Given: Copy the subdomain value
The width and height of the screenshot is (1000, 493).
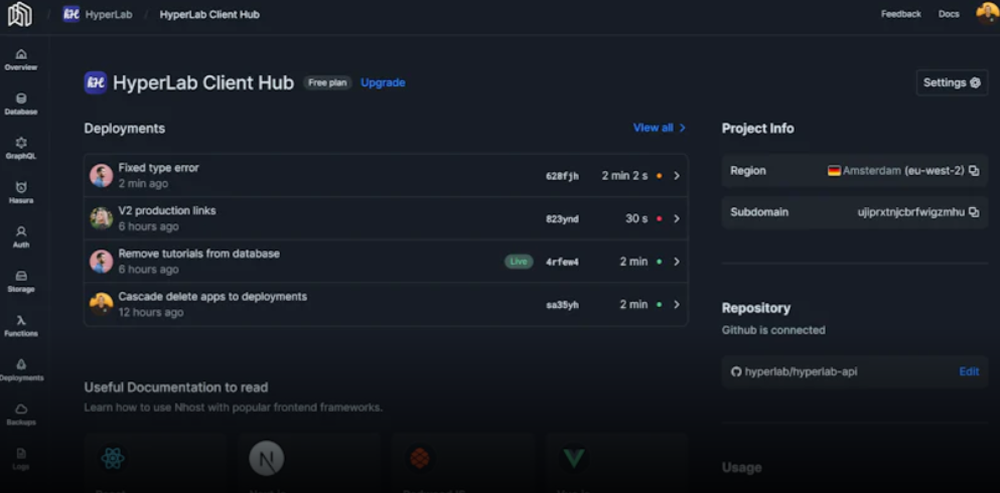Looking at the screenshot, I should click(x=974, y=212).
